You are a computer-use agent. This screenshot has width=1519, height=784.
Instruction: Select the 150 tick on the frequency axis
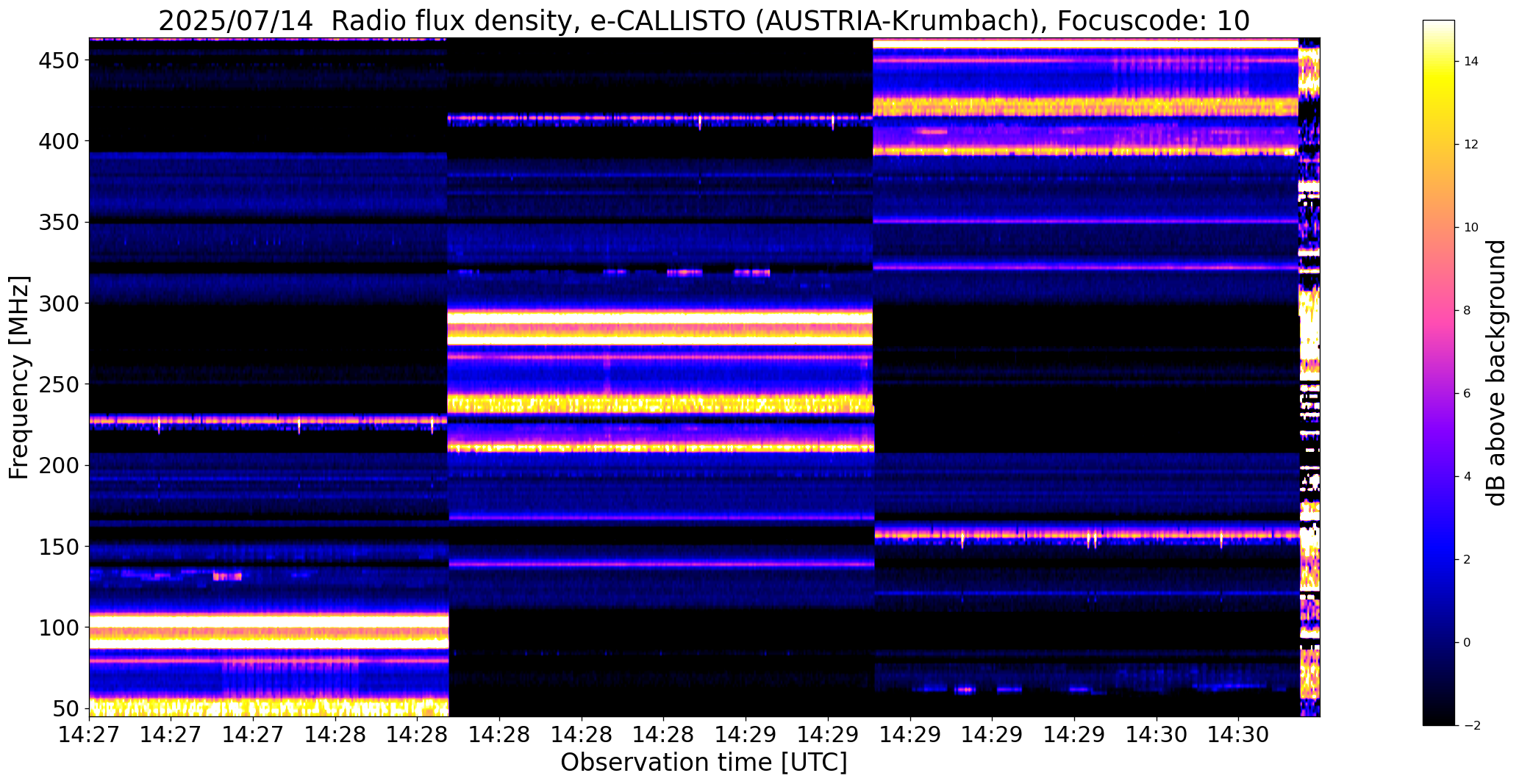pos(57,547)
